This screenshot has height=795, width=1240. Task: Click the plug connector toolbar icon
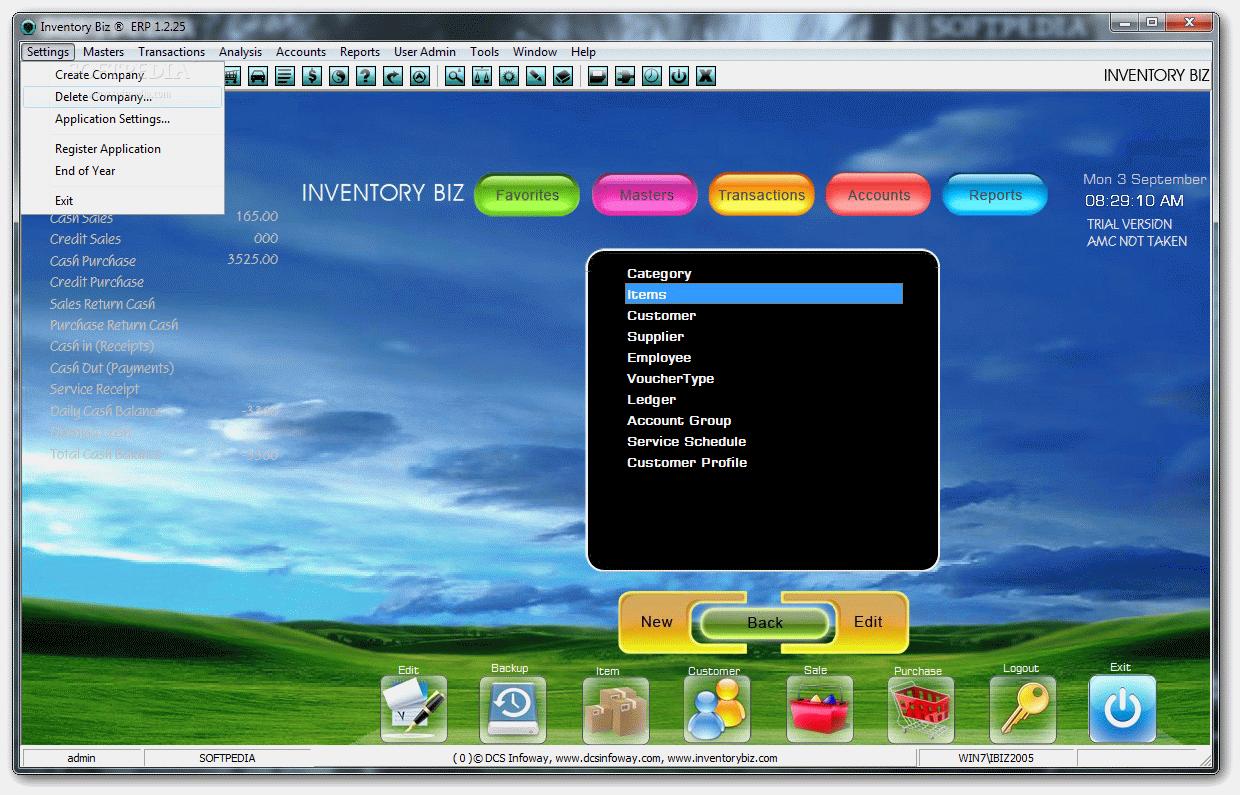click(x=625, y=76)
